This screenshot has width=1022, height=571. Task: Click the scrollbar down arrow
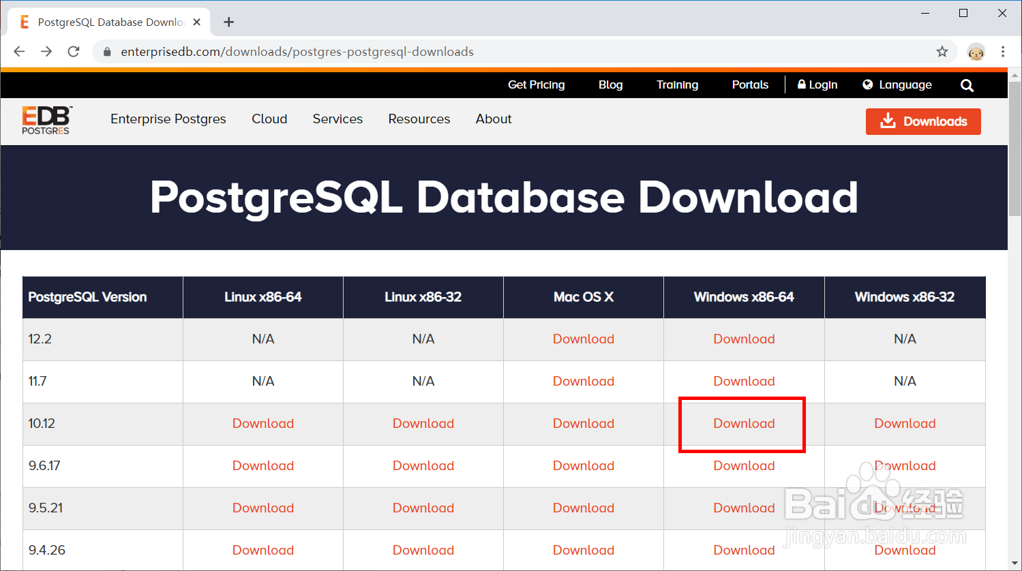[x=1015, y=563]
